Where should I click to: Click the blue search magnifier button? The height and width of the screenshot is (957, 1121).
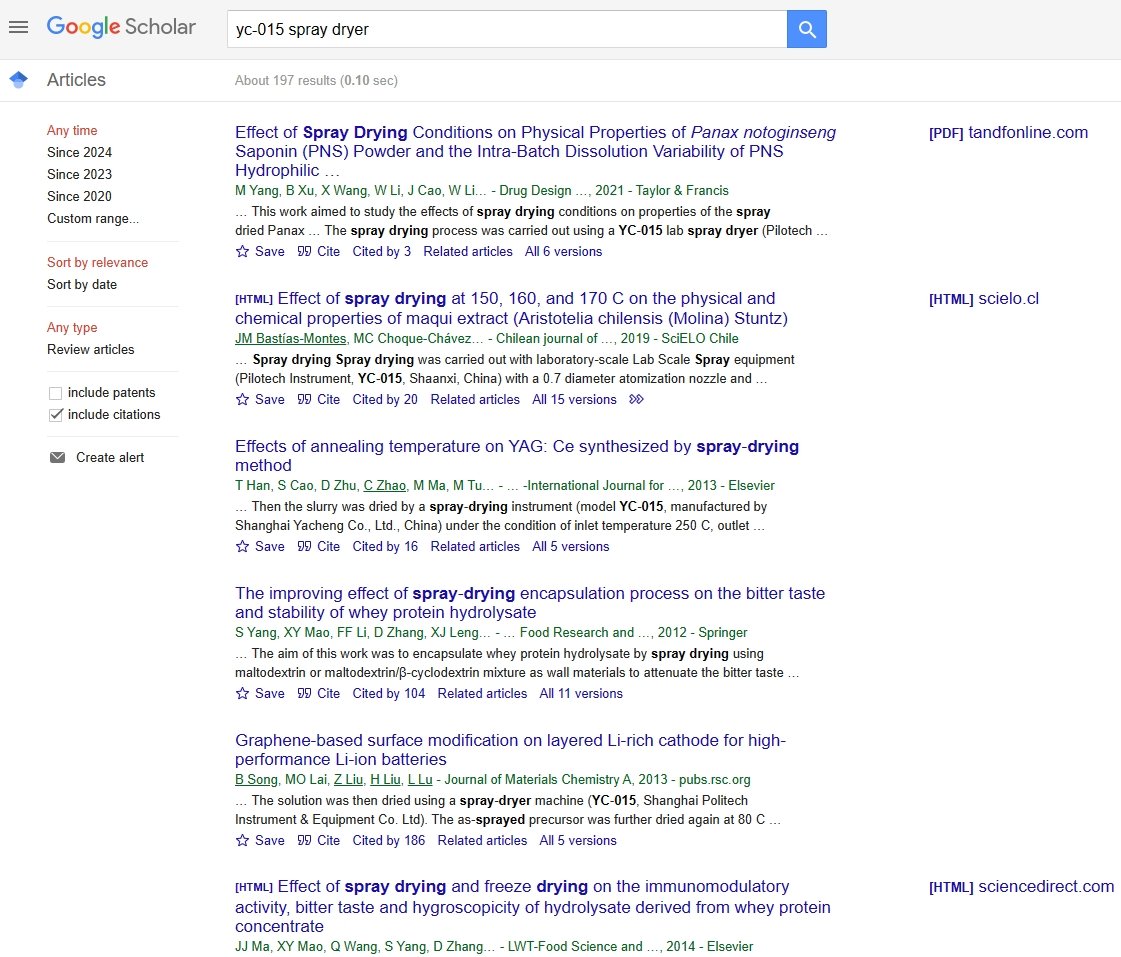[x=806, y=30]
